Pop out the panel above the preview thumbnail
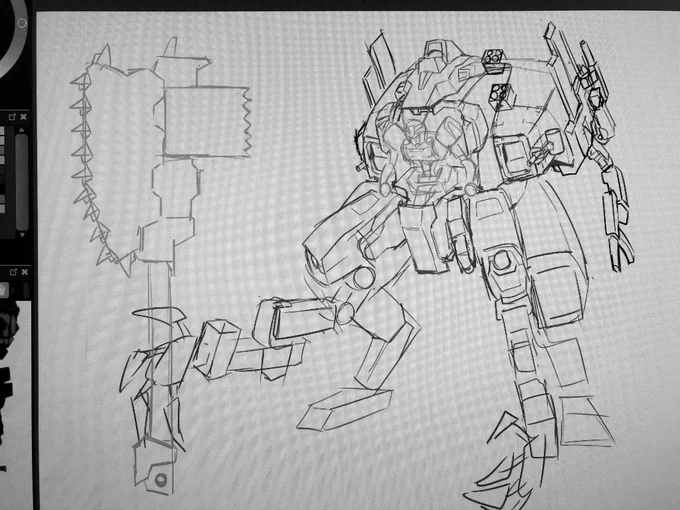680x510 pixels. [x=13, y=272]
